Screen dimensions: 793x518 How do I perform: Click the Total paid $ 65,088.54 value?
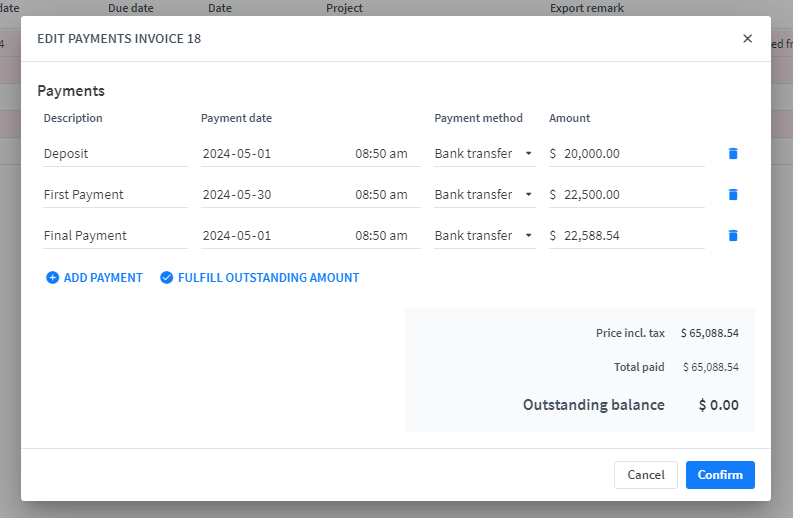click(711, 367)
